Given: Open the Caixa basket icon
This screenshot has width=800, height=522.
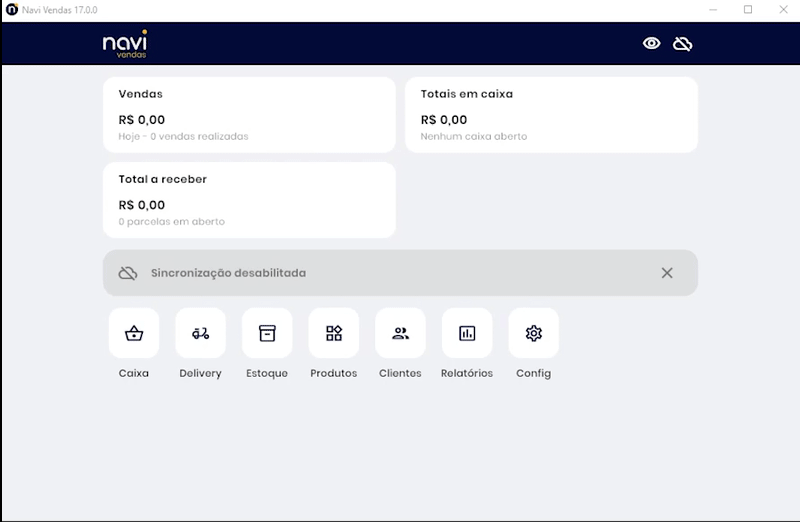Looking at the screenshot, I should [x=134, y=333].
